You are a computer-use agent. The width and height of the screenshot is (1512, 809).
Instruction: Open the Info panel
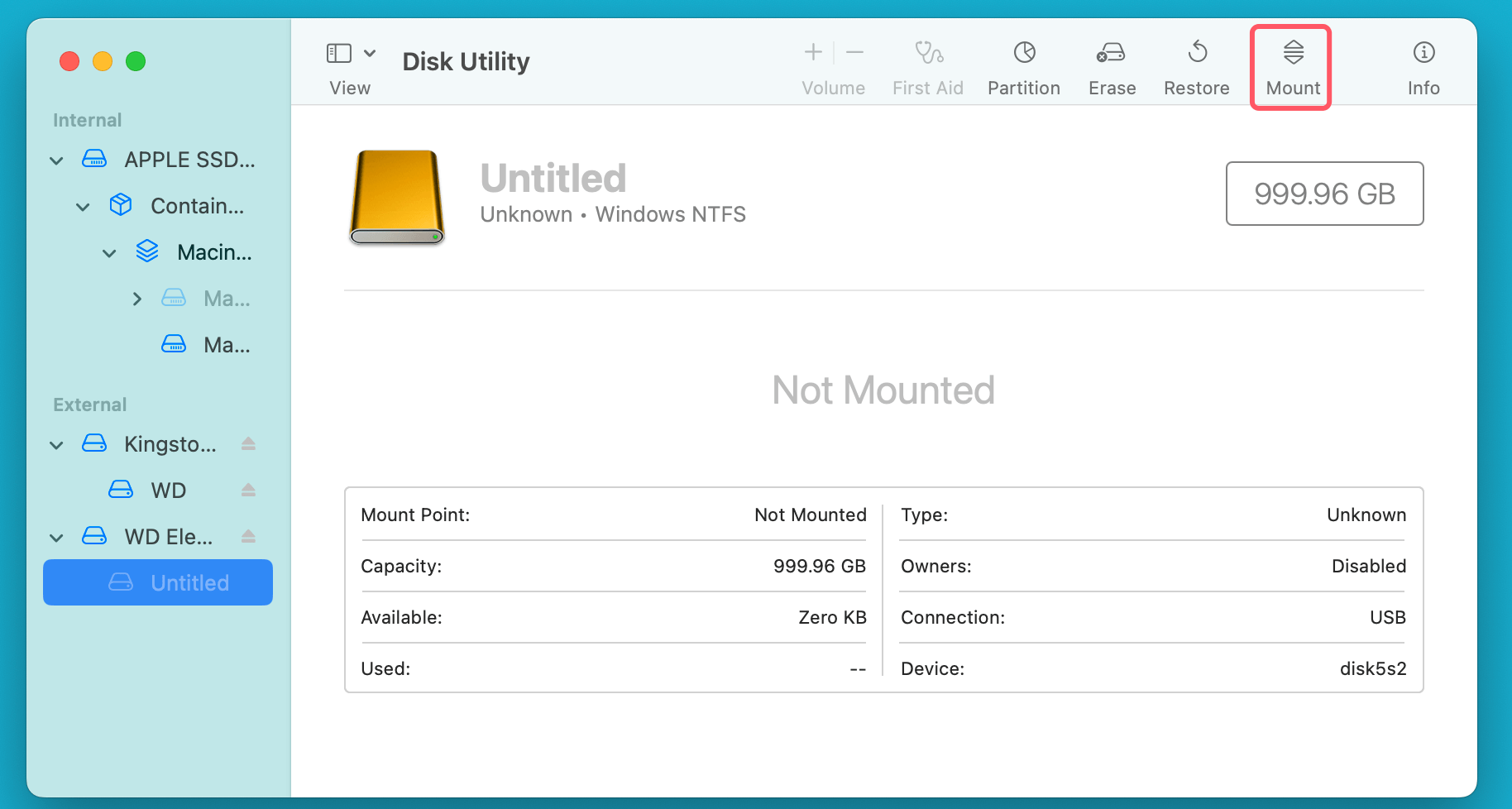pos(1423,66)
